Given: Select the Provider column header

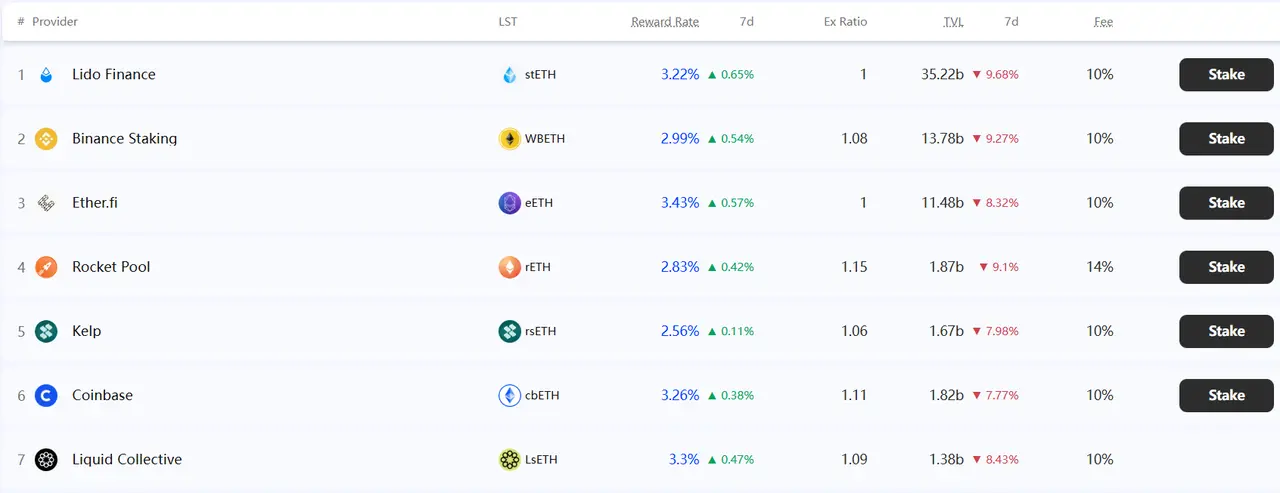Looking at the screenshot, I should point(55,22).
